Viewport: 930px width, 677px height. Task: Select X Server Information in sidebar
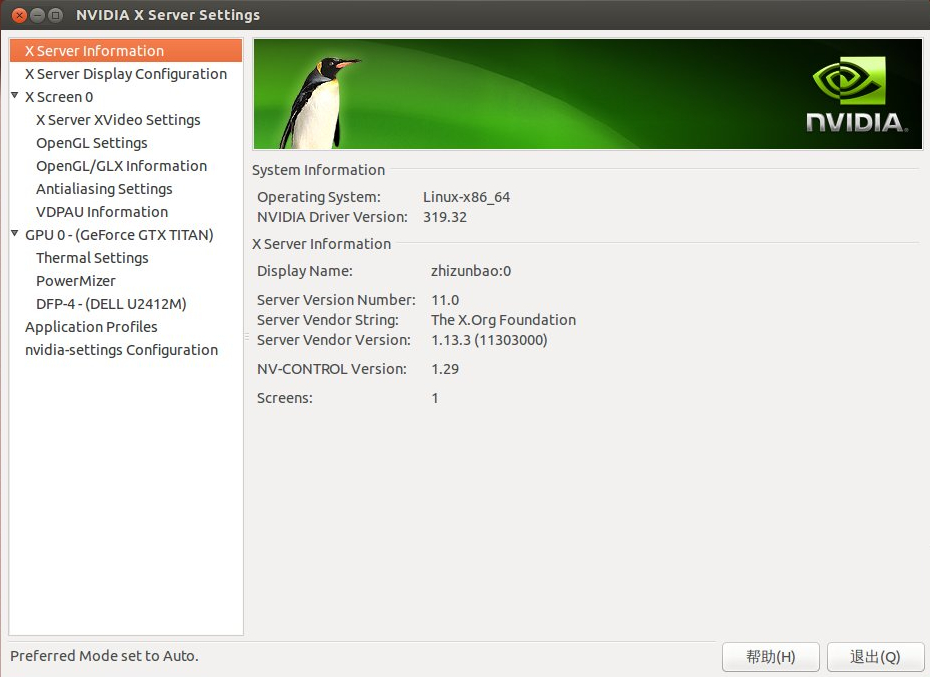tap(126, 51)
